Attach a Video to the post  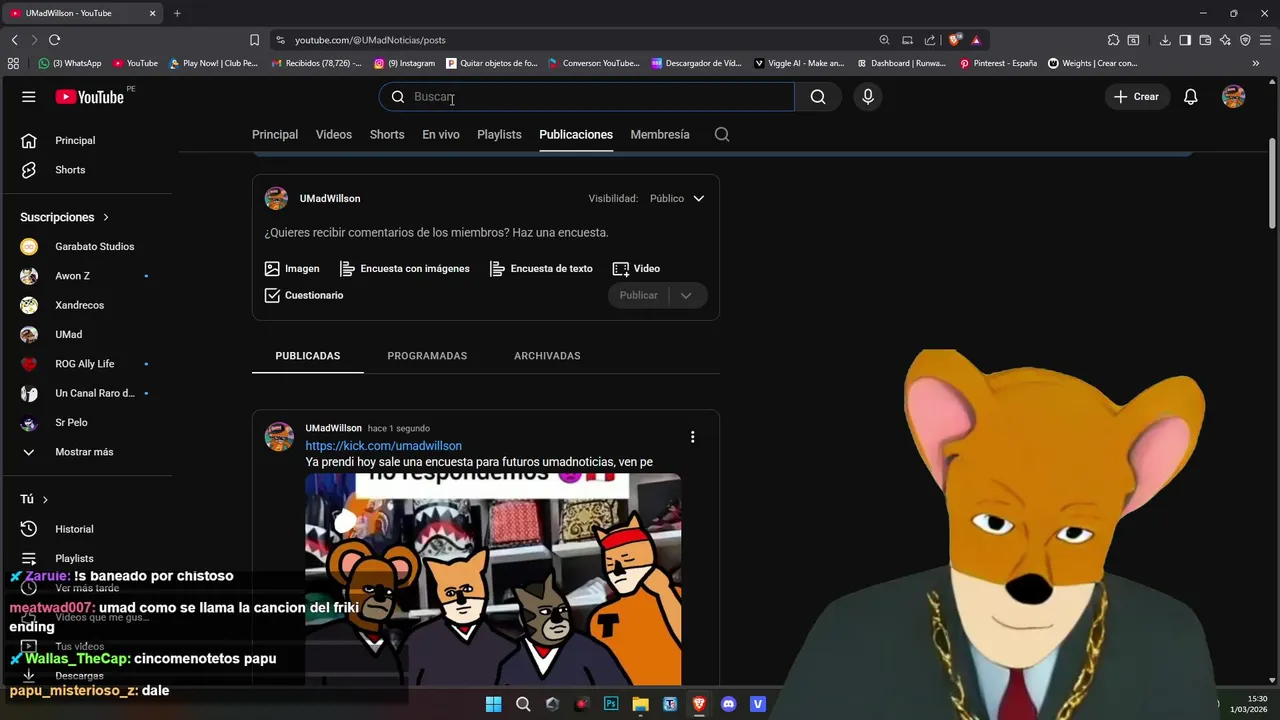click(636, 269)
